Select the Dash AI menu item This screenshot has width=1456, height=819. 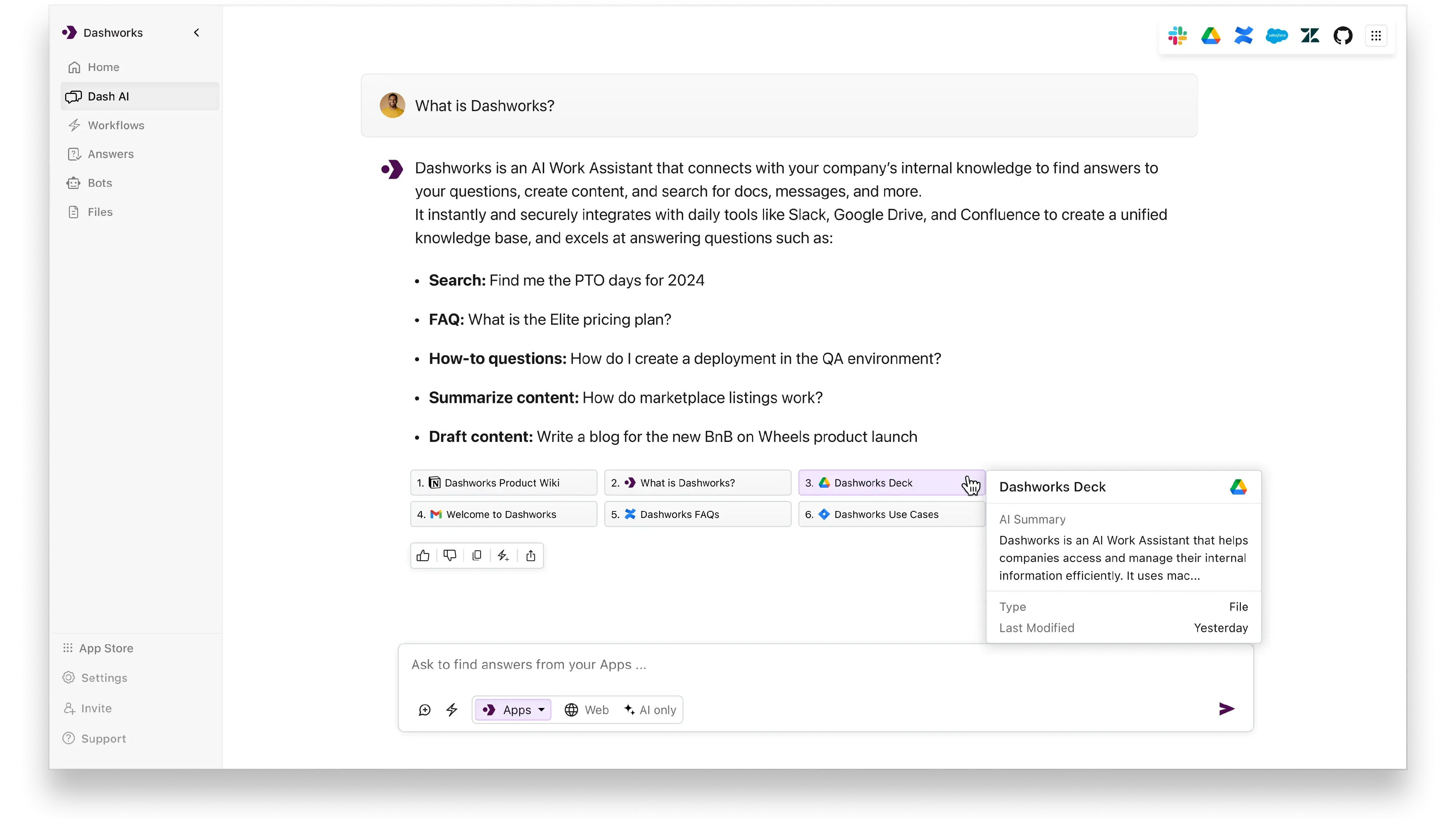(109, 96)
